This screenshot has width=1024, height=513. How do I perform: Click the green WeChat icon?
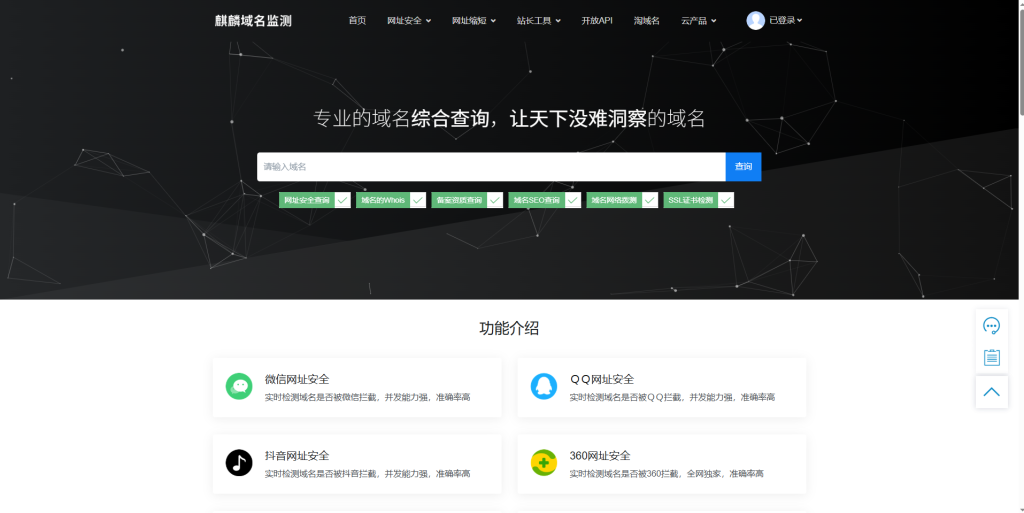tap(239, 386)
